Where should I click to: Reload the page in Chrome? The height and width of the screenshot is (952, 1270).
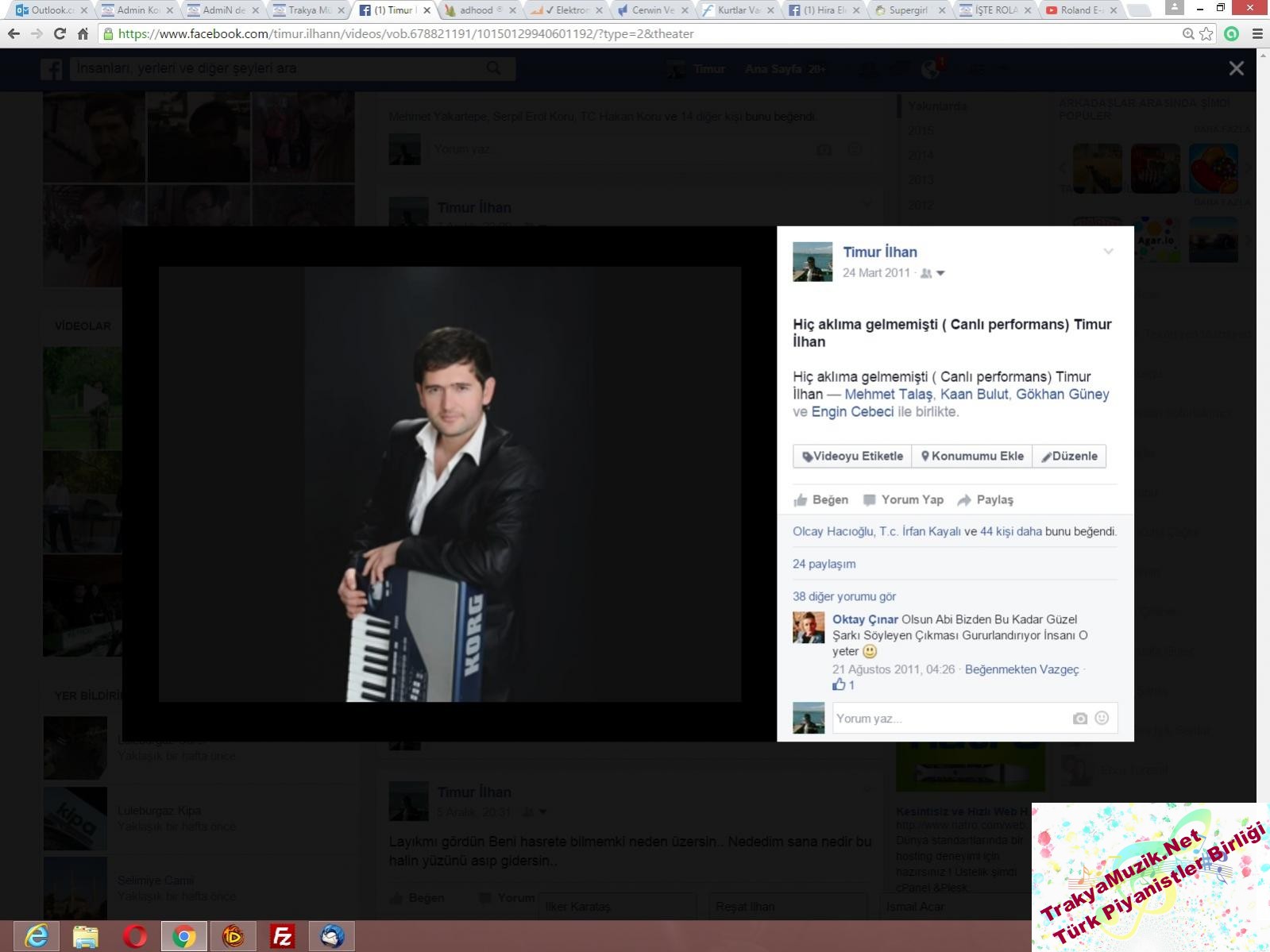pyautogui.click(x=60, y=34)
